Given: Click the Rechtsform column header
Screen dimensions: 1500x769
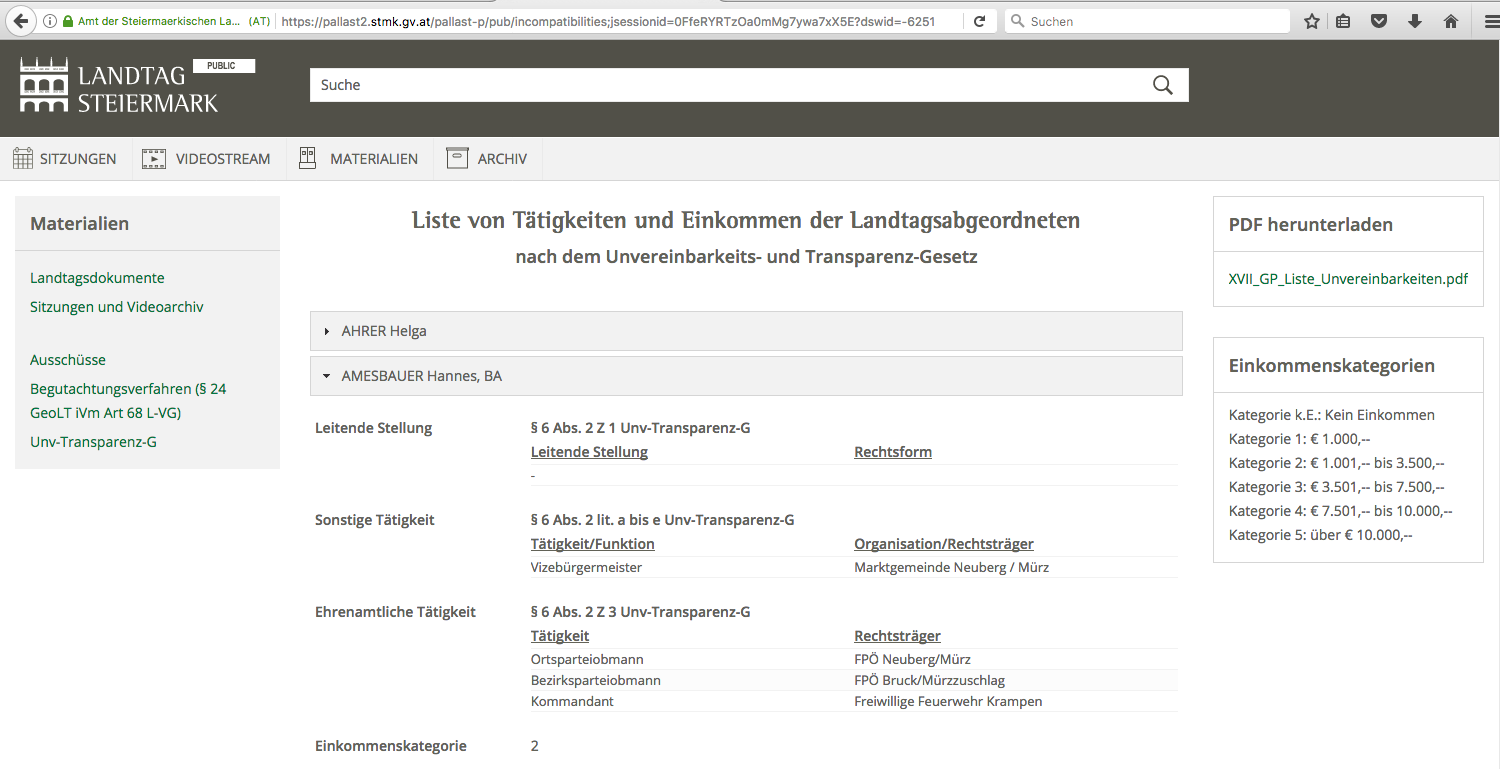Looking at the screenshot, I should click(x=893, y=452).
